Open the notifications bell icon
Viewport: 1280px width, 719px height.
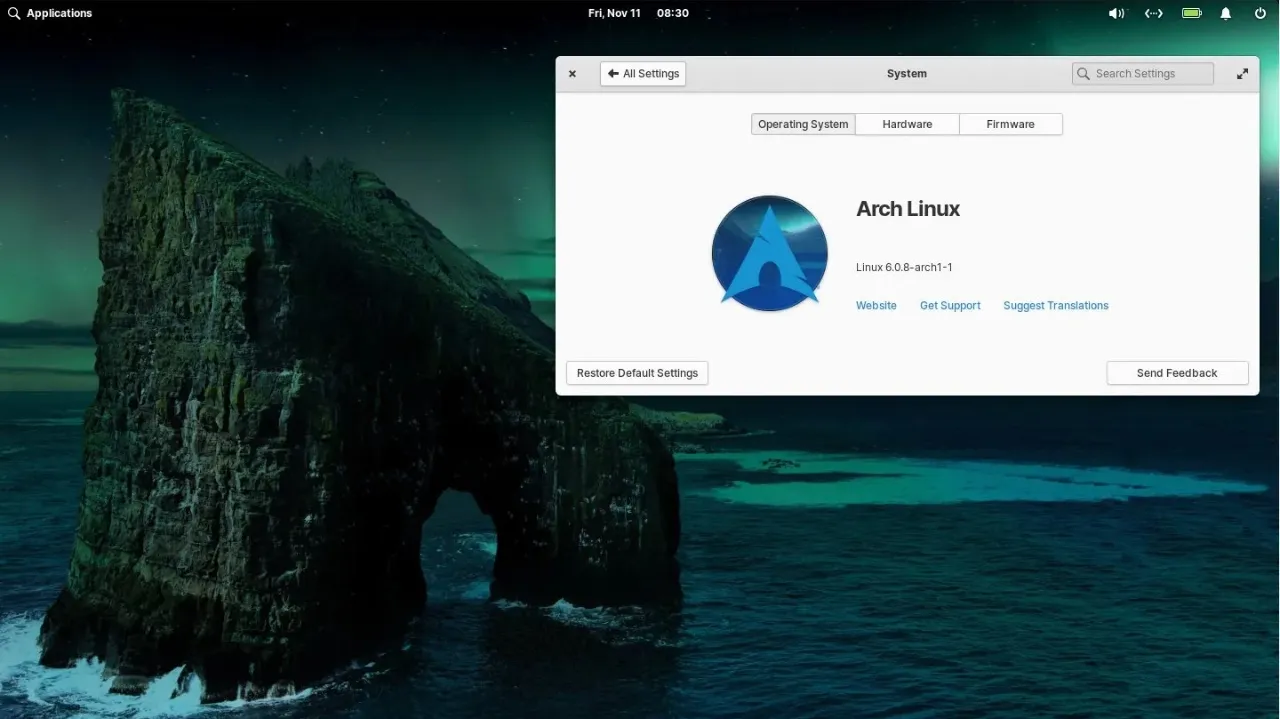point(1225,13)
